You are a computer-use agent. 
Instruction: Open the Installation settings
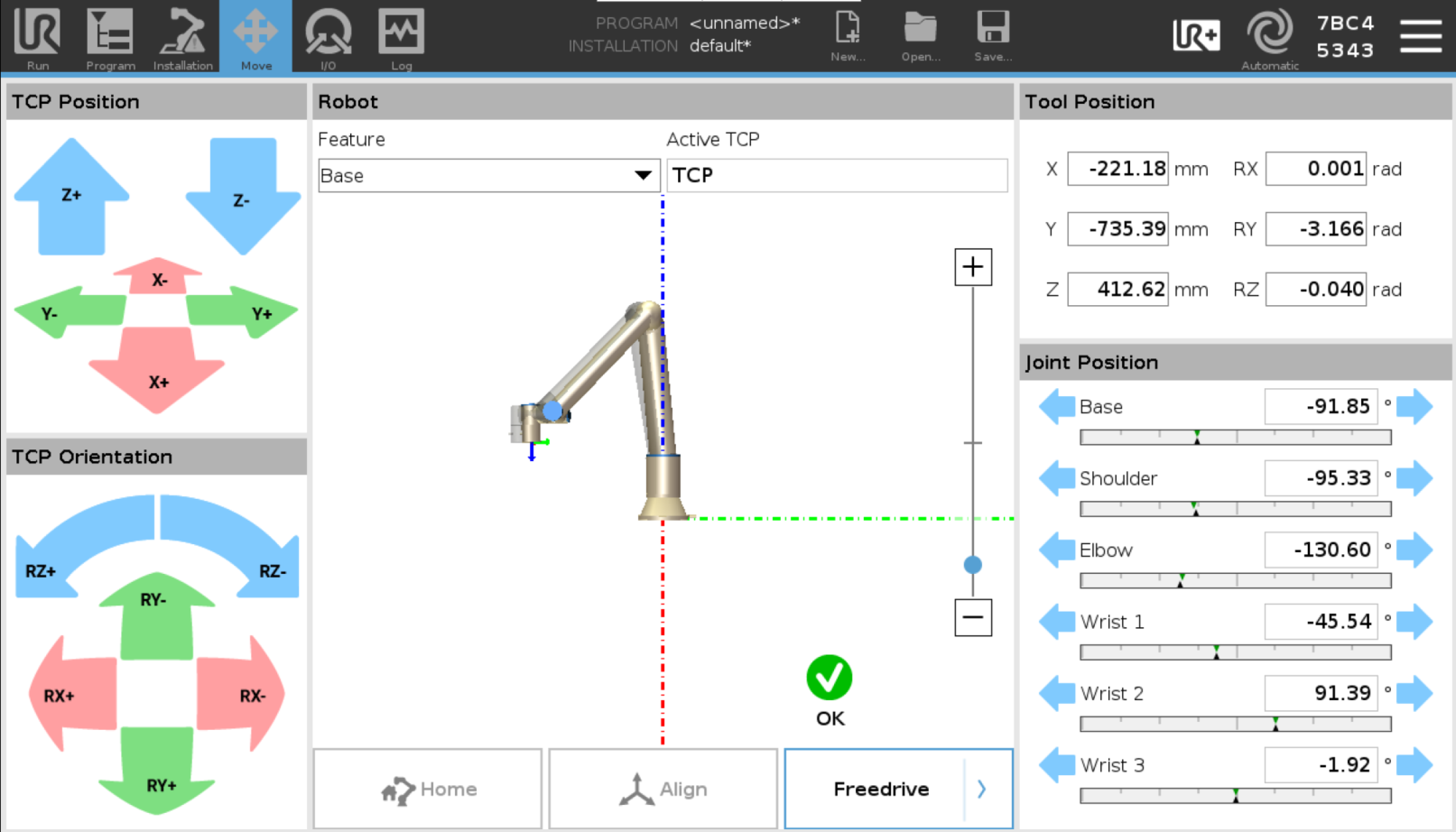(182, 38)
